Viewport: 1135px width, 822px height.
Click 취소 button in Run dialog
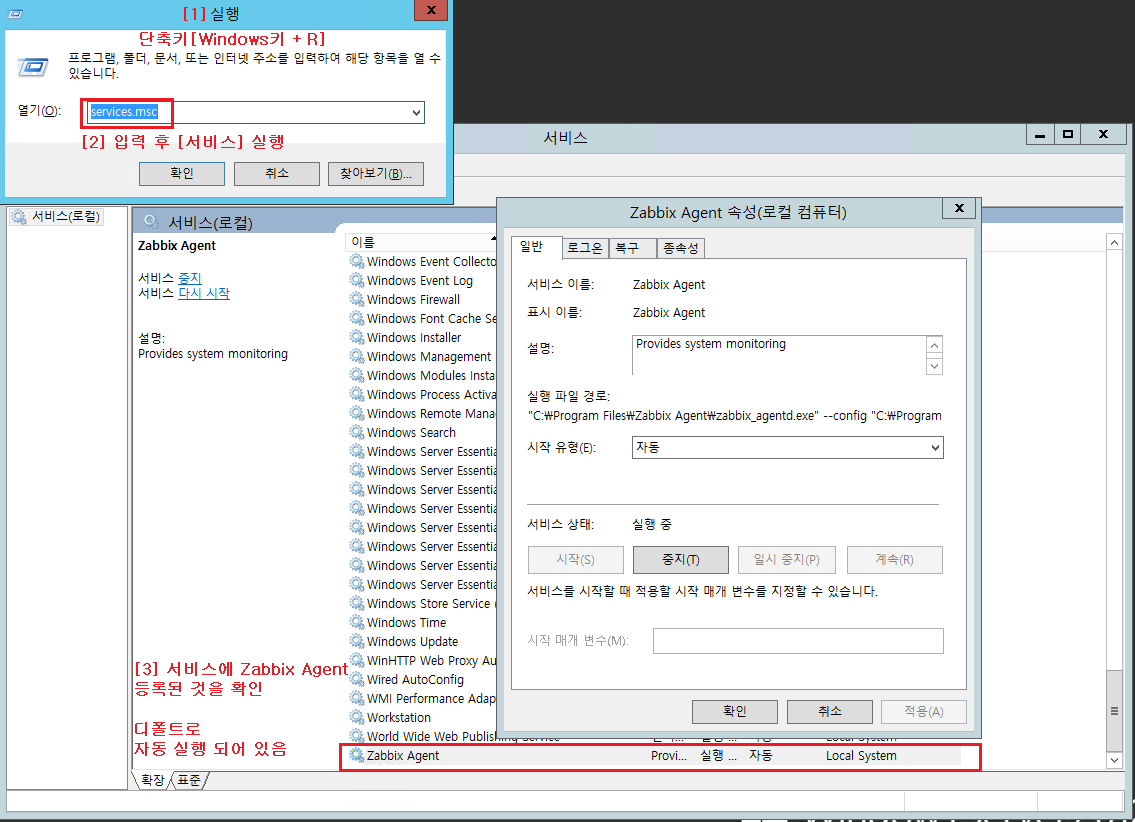click(x=277, y=174)
